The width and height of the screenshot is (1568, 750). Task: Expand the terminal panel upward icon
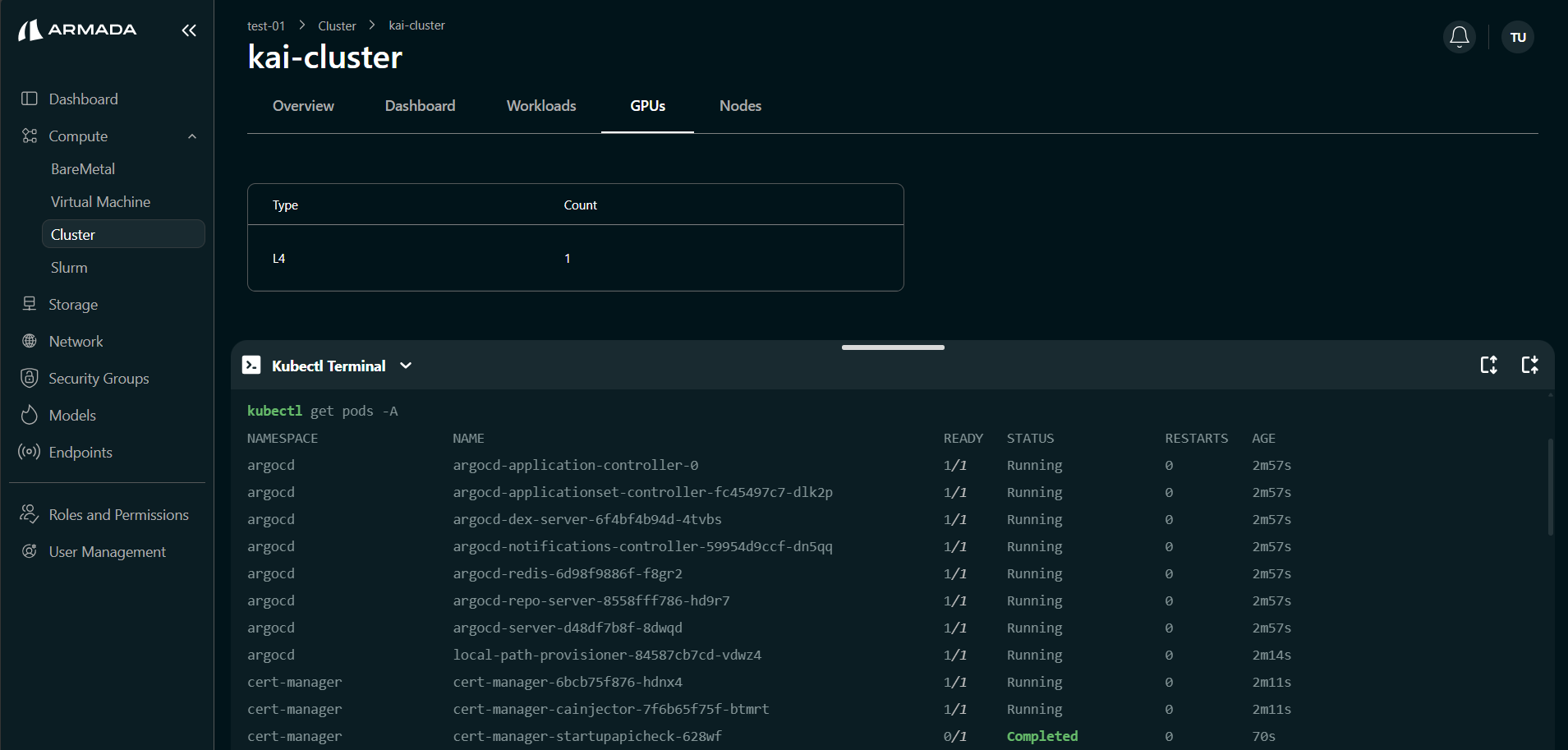coord(1488,365)
